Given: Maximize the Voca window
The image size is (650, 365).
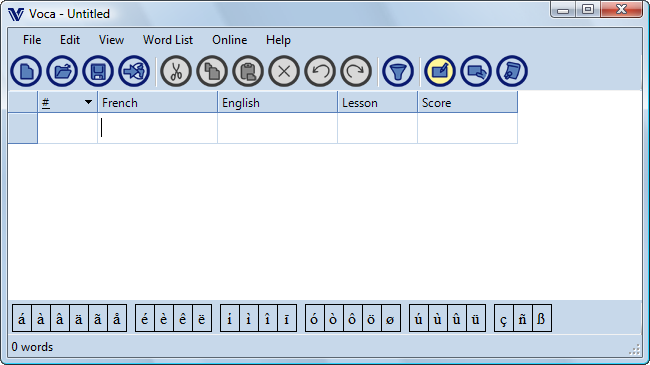Looking at the screenshot, I should pos(588,9).
